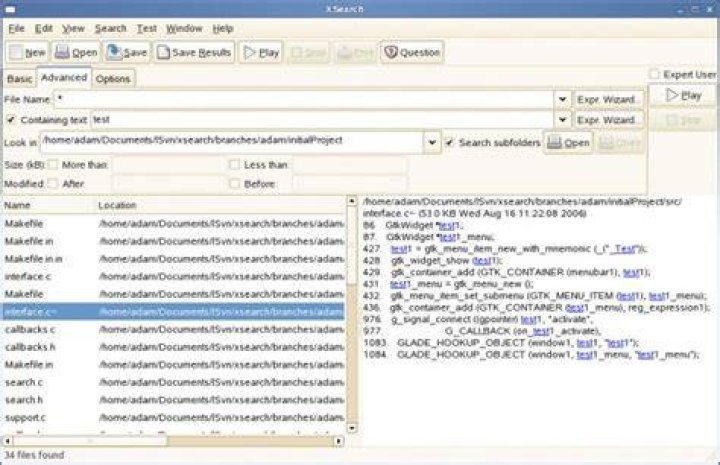Sort results by the Name column header
Image resolution: width=720 pixels, height=465 pixels.
(48, 205)
